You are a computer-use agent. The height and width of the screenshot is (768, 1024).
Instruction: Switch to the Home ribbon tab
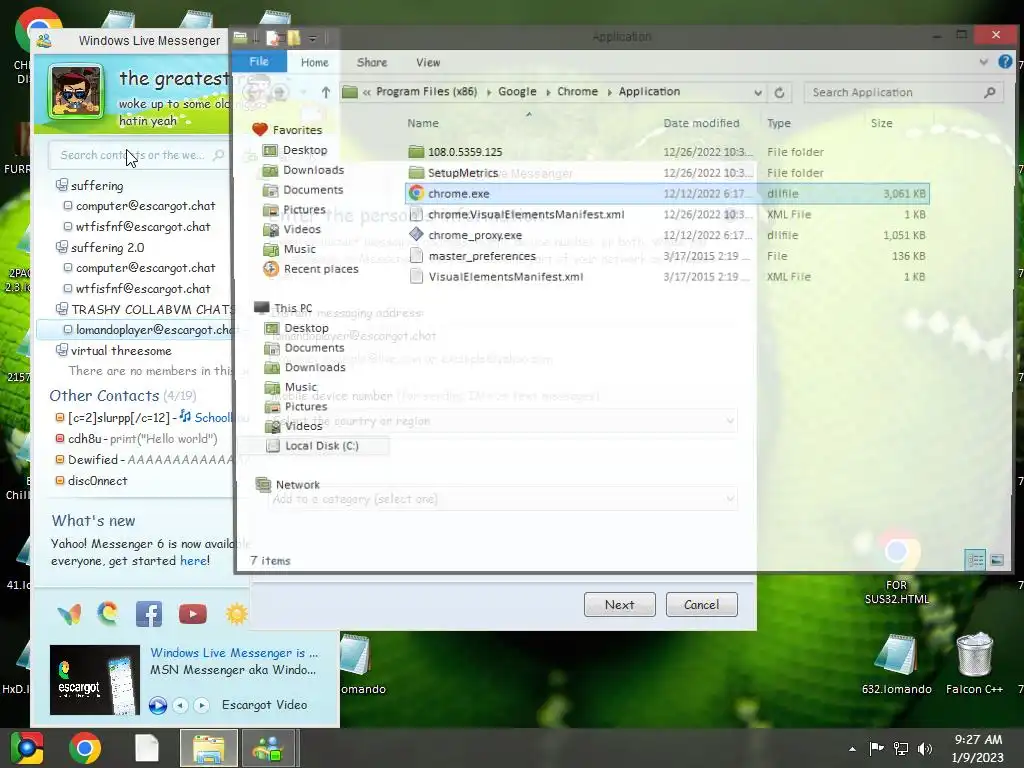tap(314, 62)
